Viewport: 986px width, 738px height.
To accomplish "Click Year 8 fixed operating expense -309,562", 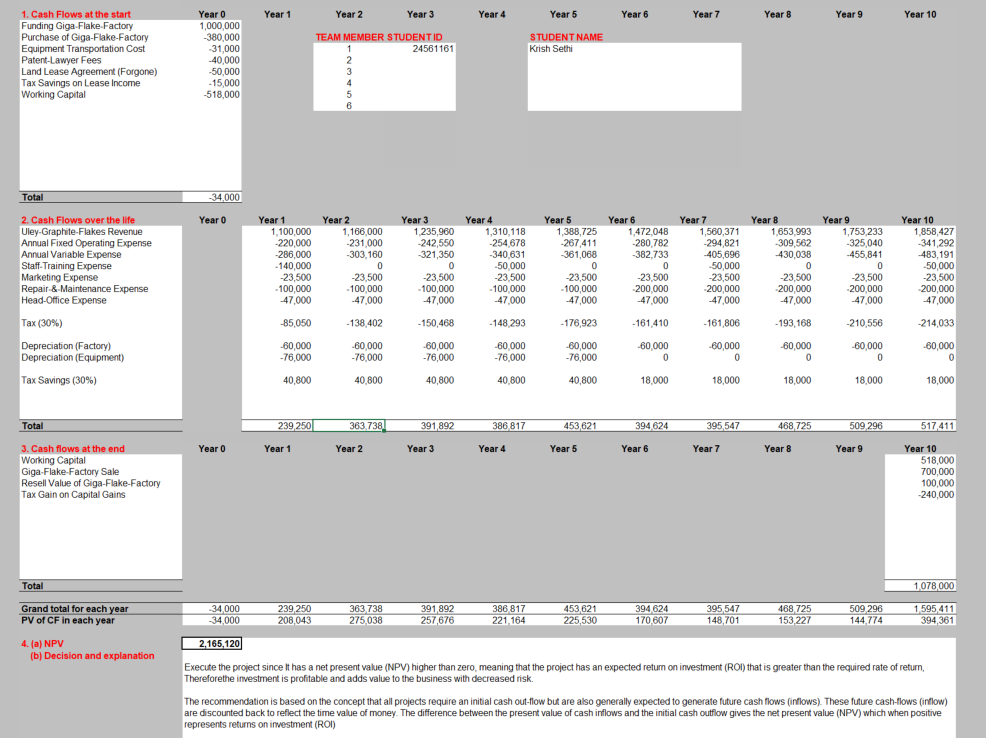I will coord(793,243).
